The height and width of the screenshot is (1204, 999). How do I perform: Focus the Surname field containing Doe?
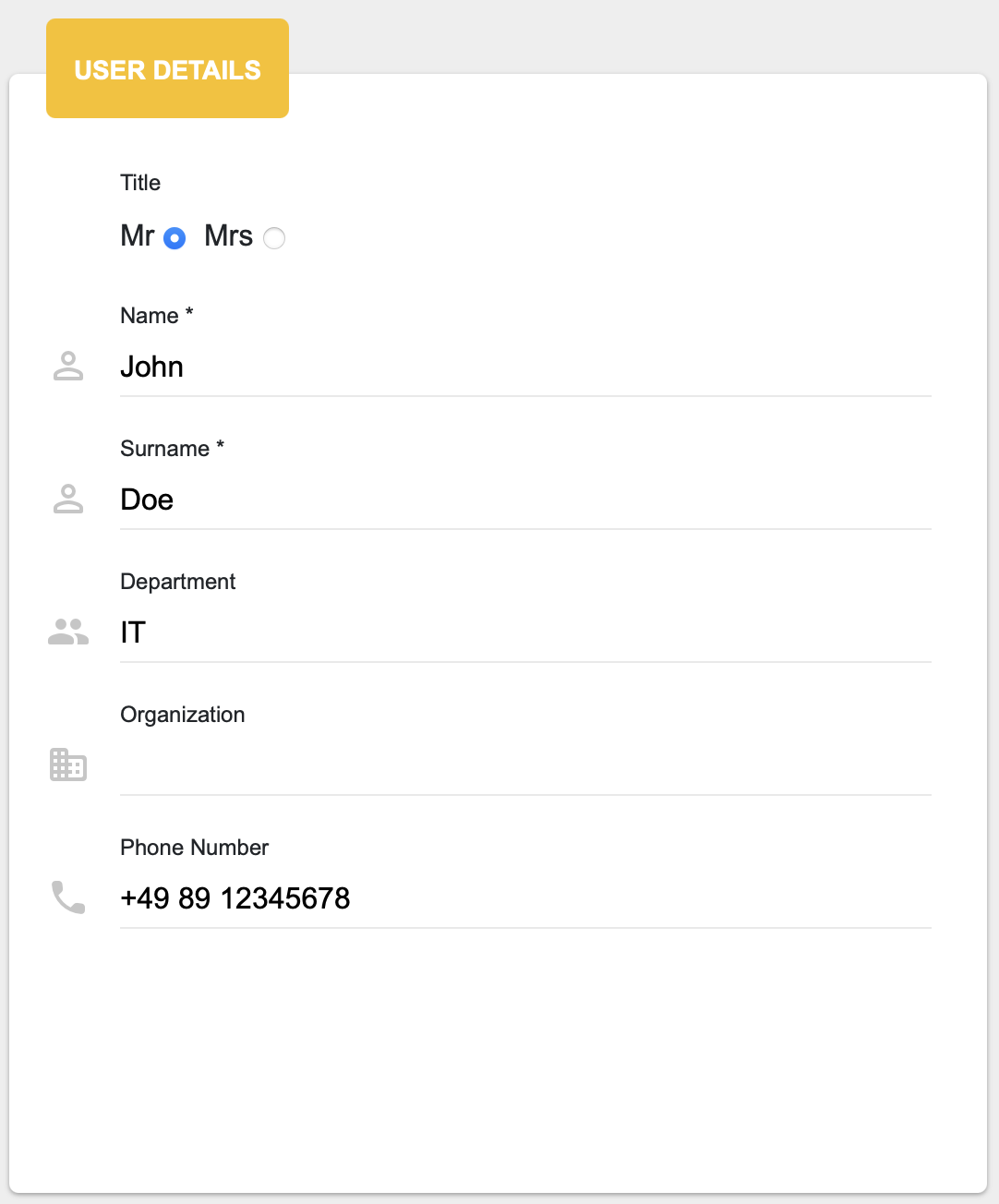pyautogui.click(x=525, y=500)
